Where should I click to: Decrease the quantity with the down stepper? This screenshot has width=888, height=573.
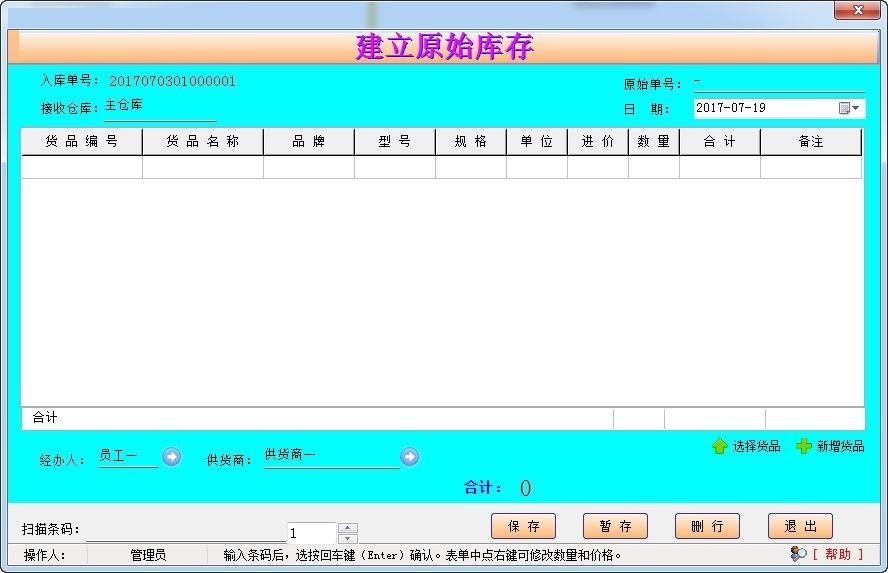coord(348,538)
